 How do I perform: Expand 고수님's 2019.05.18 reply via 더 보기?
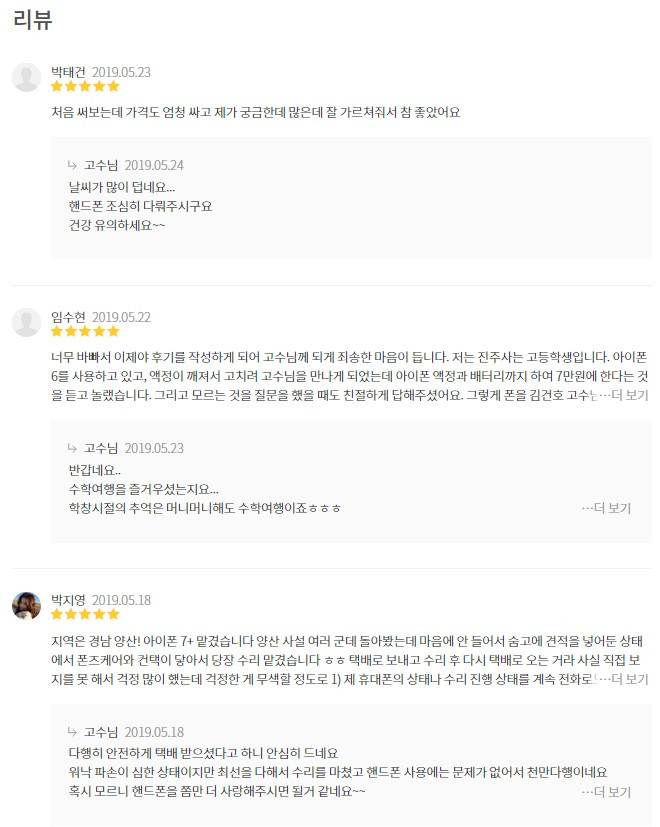tap(613, 792)
